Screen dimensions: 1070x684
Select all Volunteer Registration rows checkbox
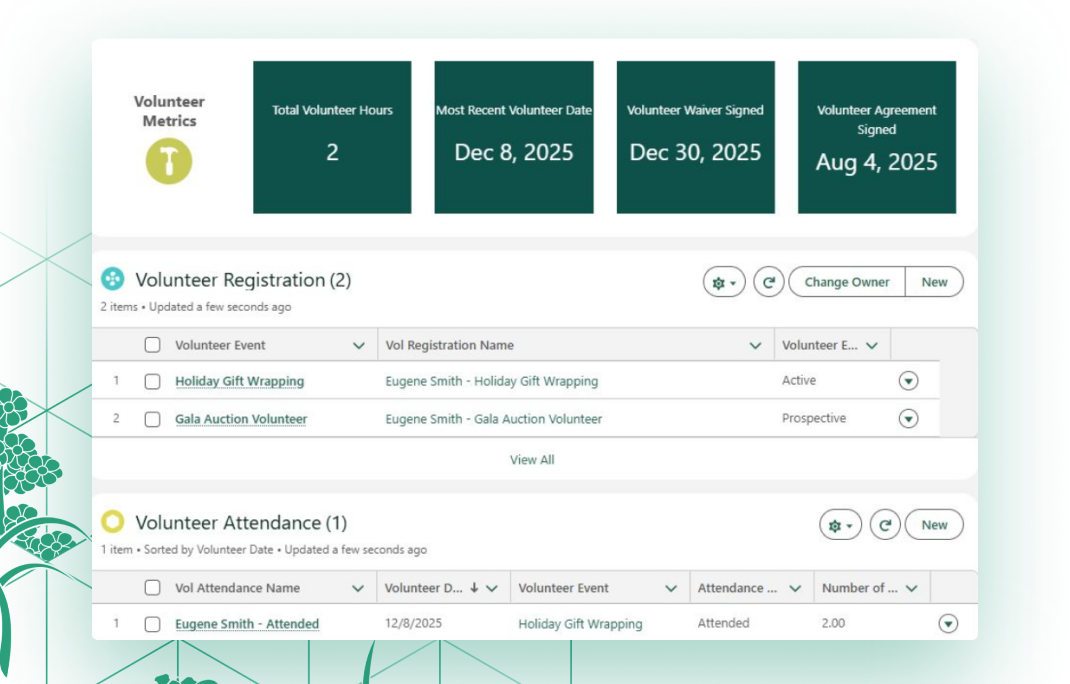click(x=152, y=345)
